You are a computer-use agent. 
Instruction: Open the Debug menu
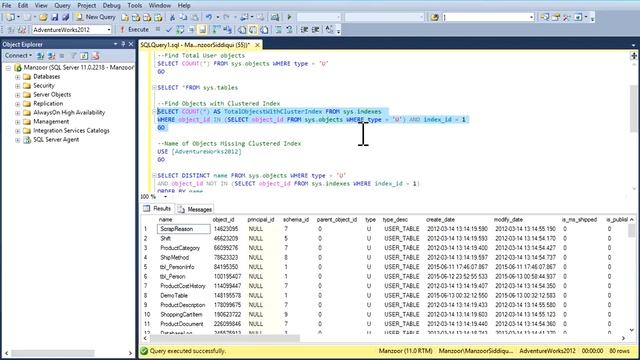[111, 6]
